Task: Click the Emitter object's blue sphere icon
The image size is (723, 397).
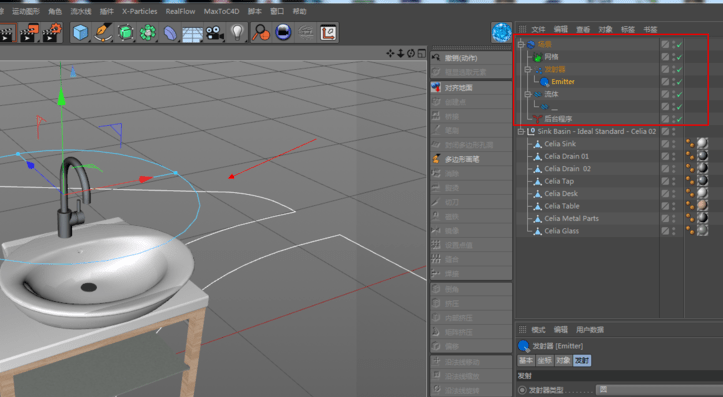Action: tap(544, 82)
